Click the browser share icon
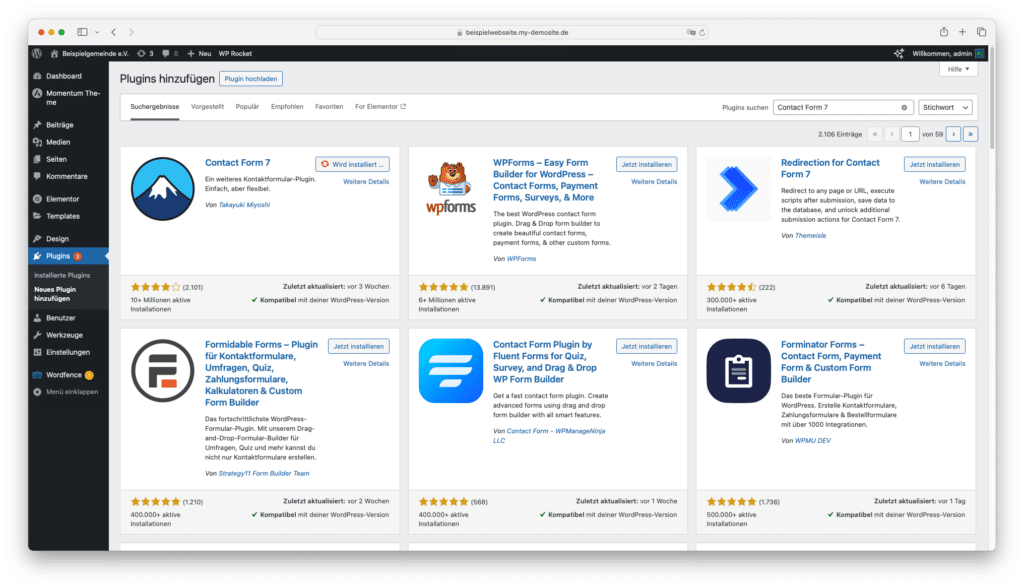Image resolution: width=1024 pixels, height=588 pixels. [944, 32]
